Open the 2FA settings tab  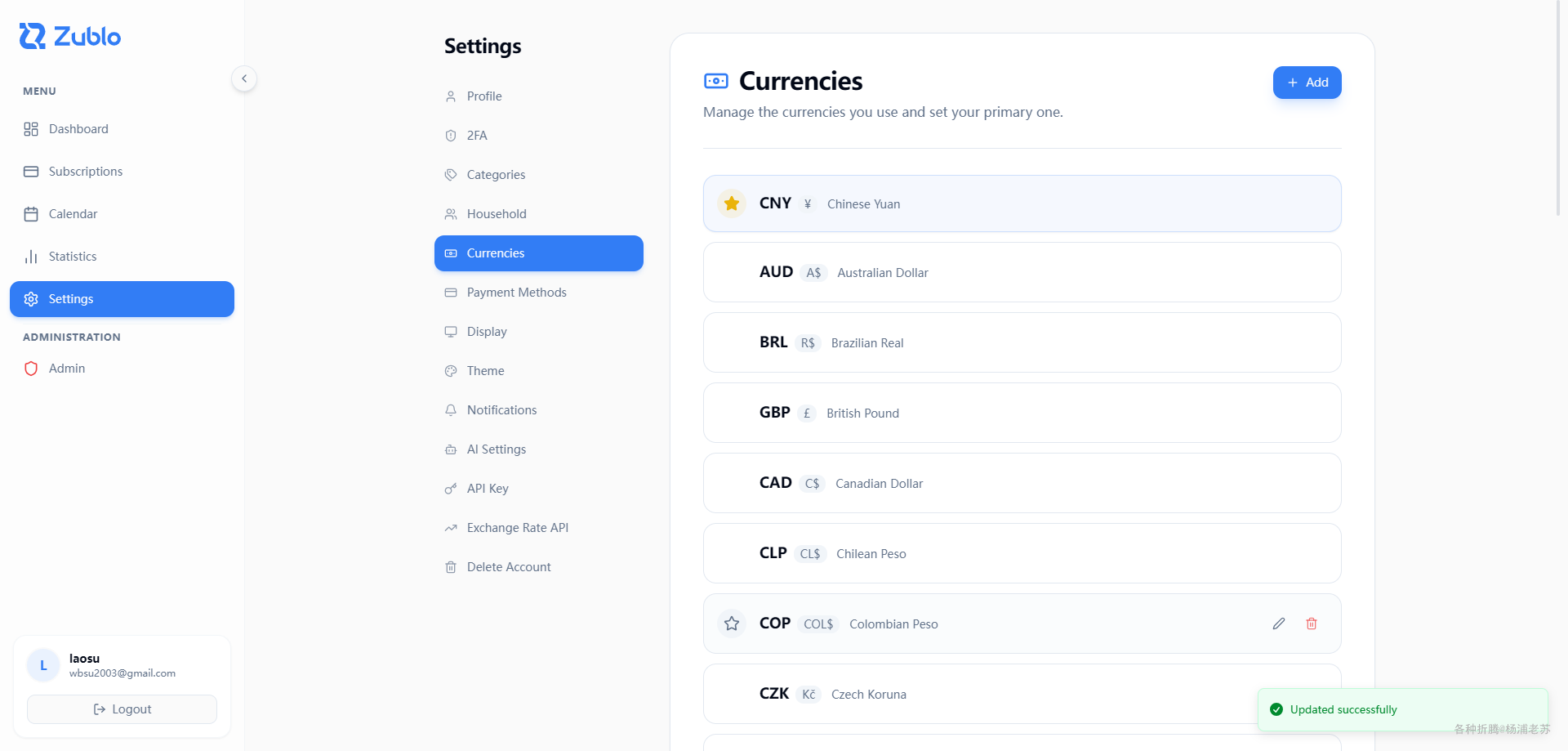click(477, 136)
